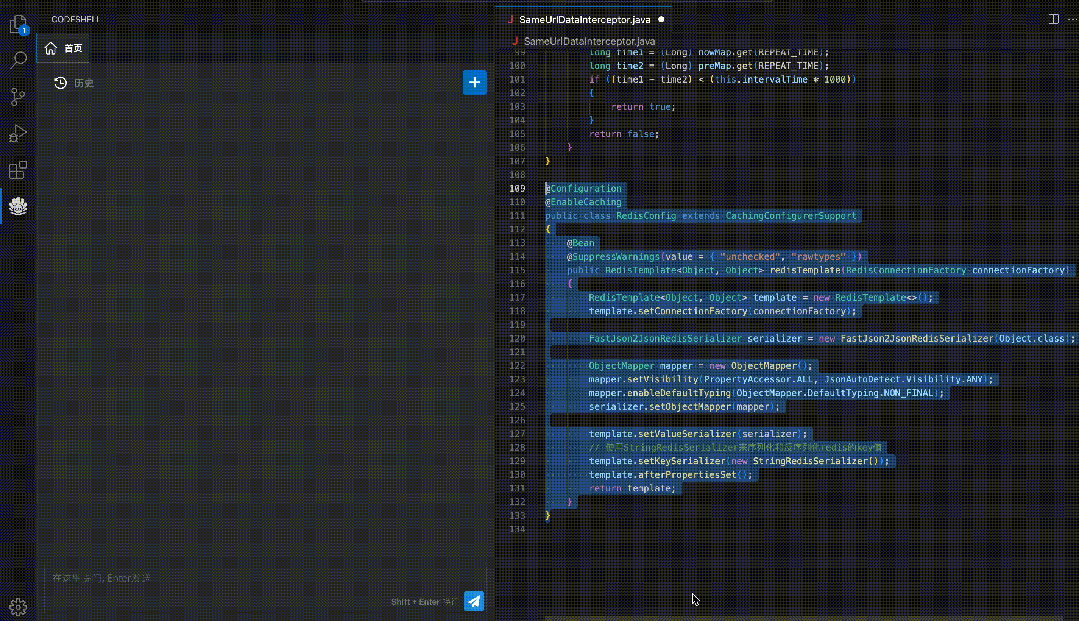Click the SameUrlDataInterceptor.java breadcrumb
The width and height of the screenshot is (1079, 621).
(x=589, y=41)
